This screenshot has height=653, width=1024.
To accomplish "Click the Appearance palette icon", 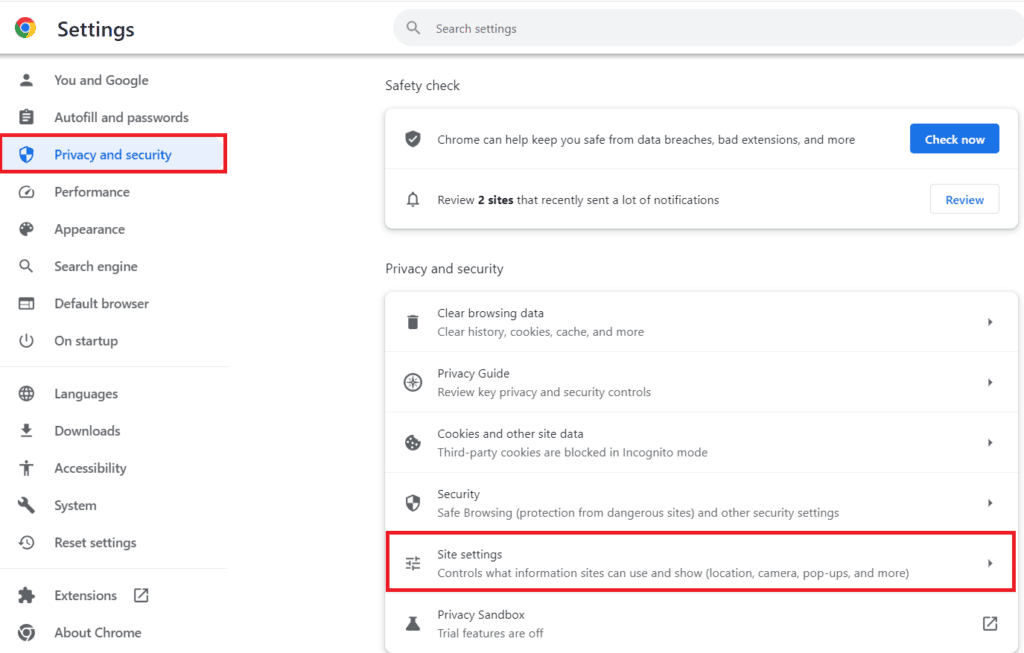I will 26,229.
